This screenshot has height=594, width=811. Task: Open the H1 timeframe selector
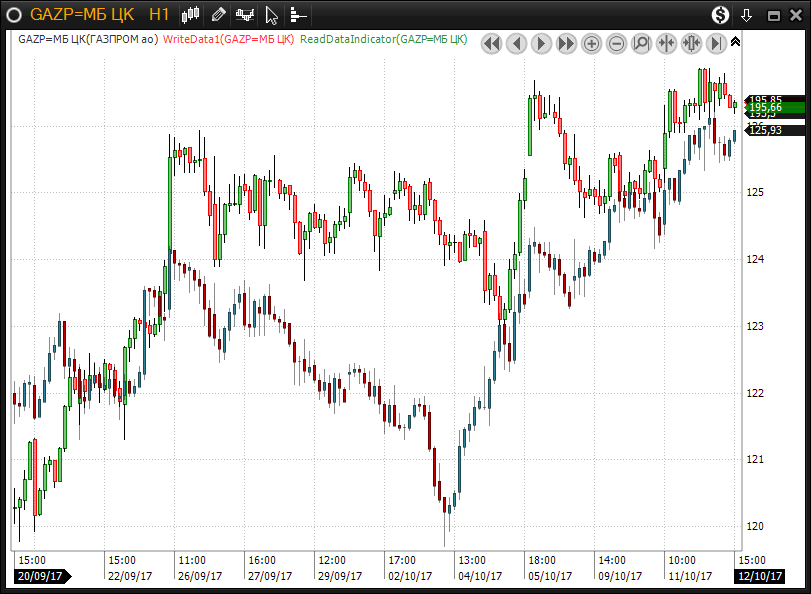(x=158, y=14)
